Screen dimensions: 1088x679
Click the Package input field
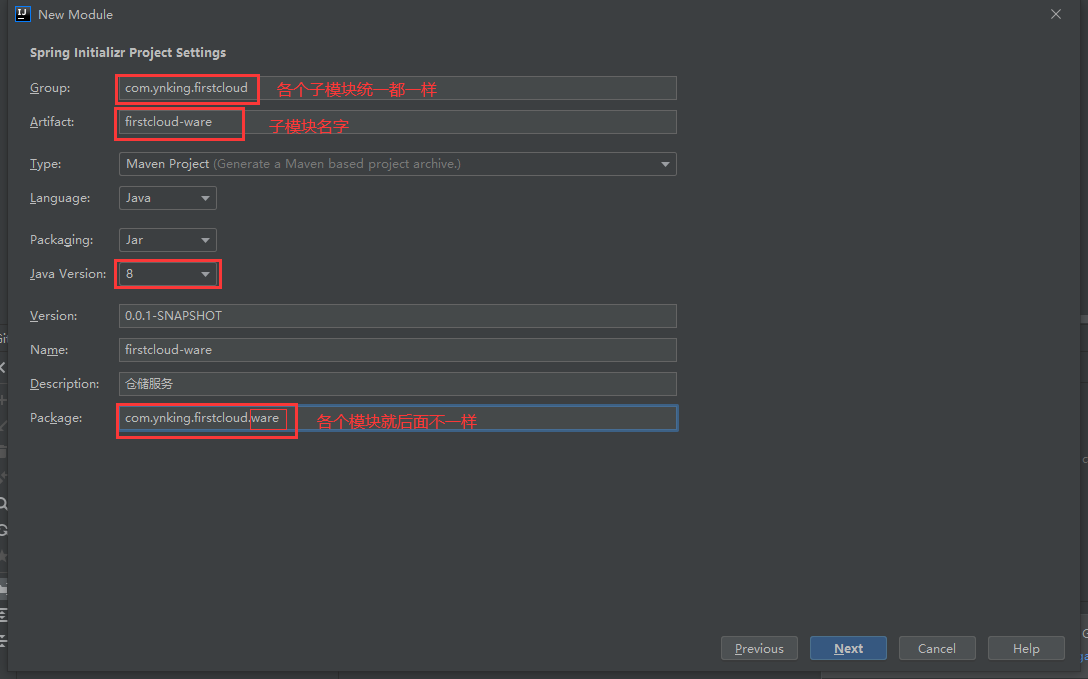click(x=397, y=418)
